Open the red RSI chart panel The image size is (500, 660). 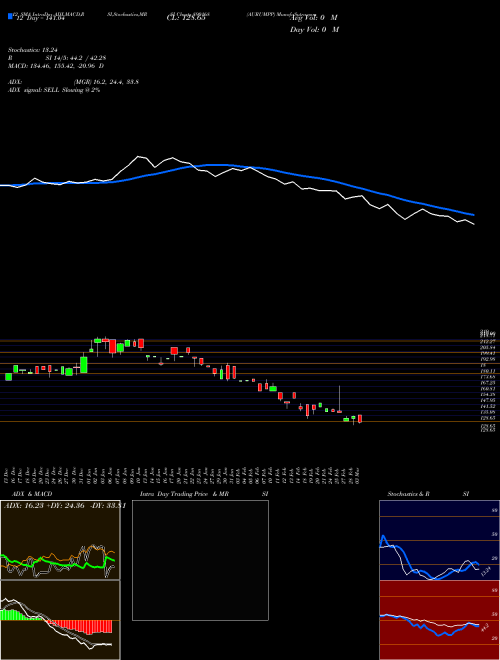(439, 620)
